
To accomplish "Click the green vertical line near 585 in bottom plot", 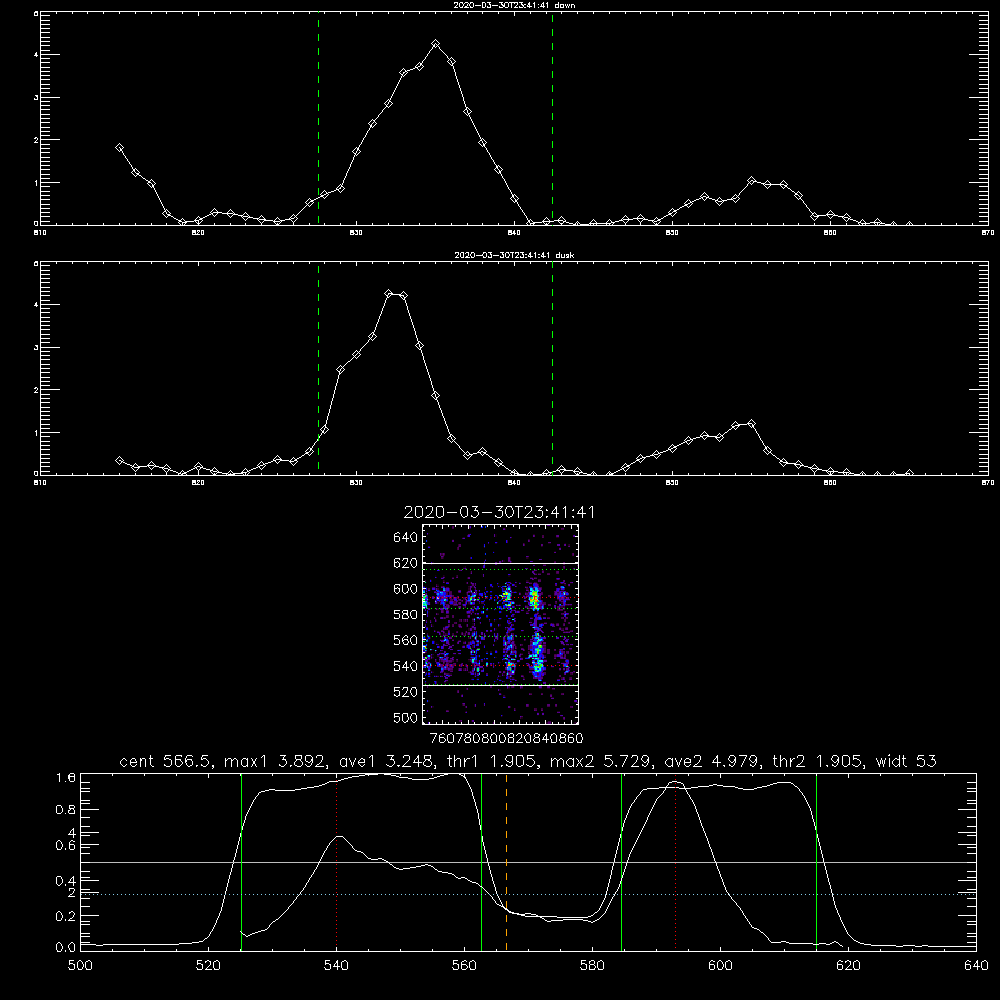I will pyautogui.click(x=621, y=862).
